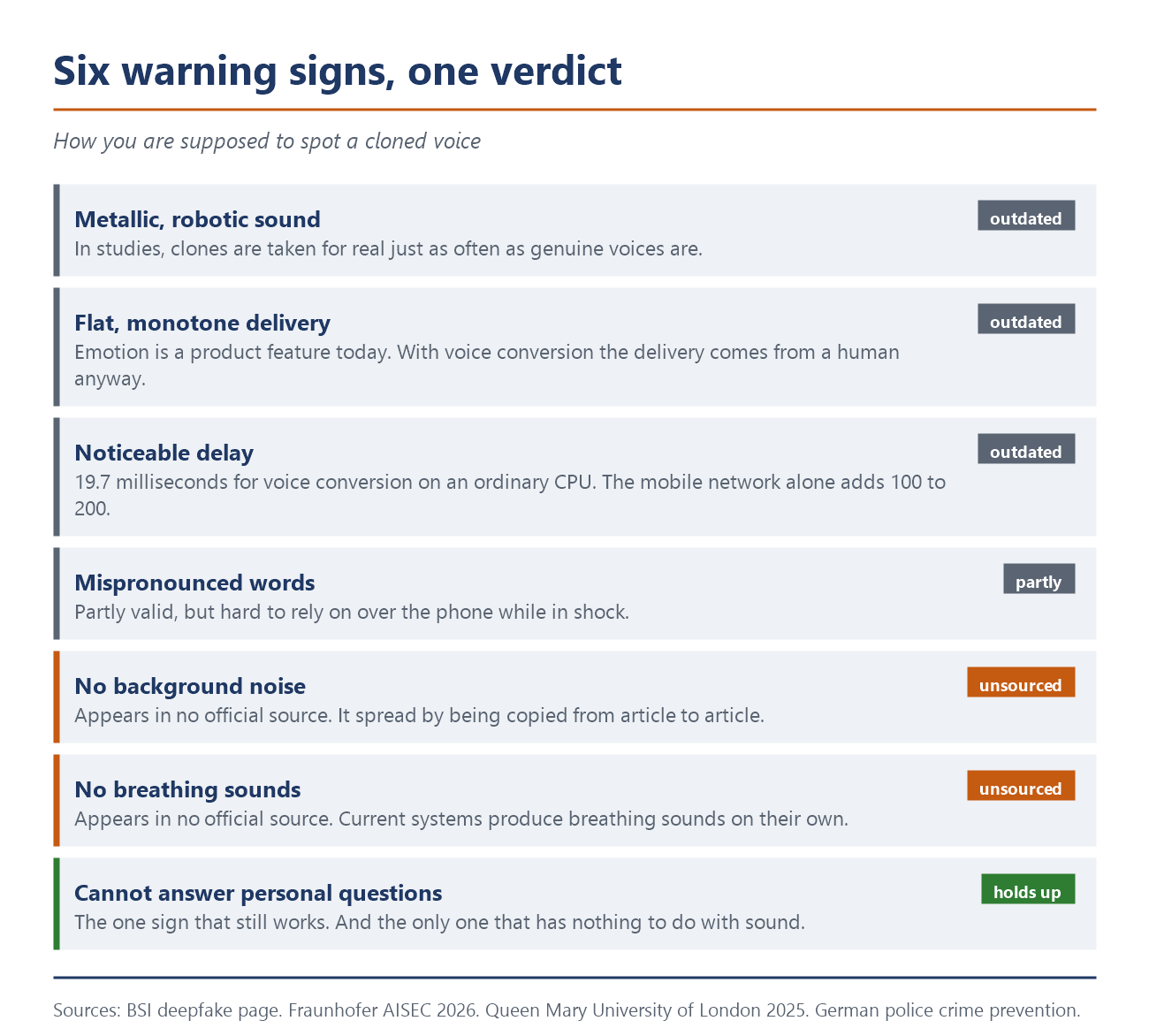Image resolution: width=1149 pixels, height=1036 pixels.
Task: Select the 'No breathing sounds' heading
Action: [187, 789]
